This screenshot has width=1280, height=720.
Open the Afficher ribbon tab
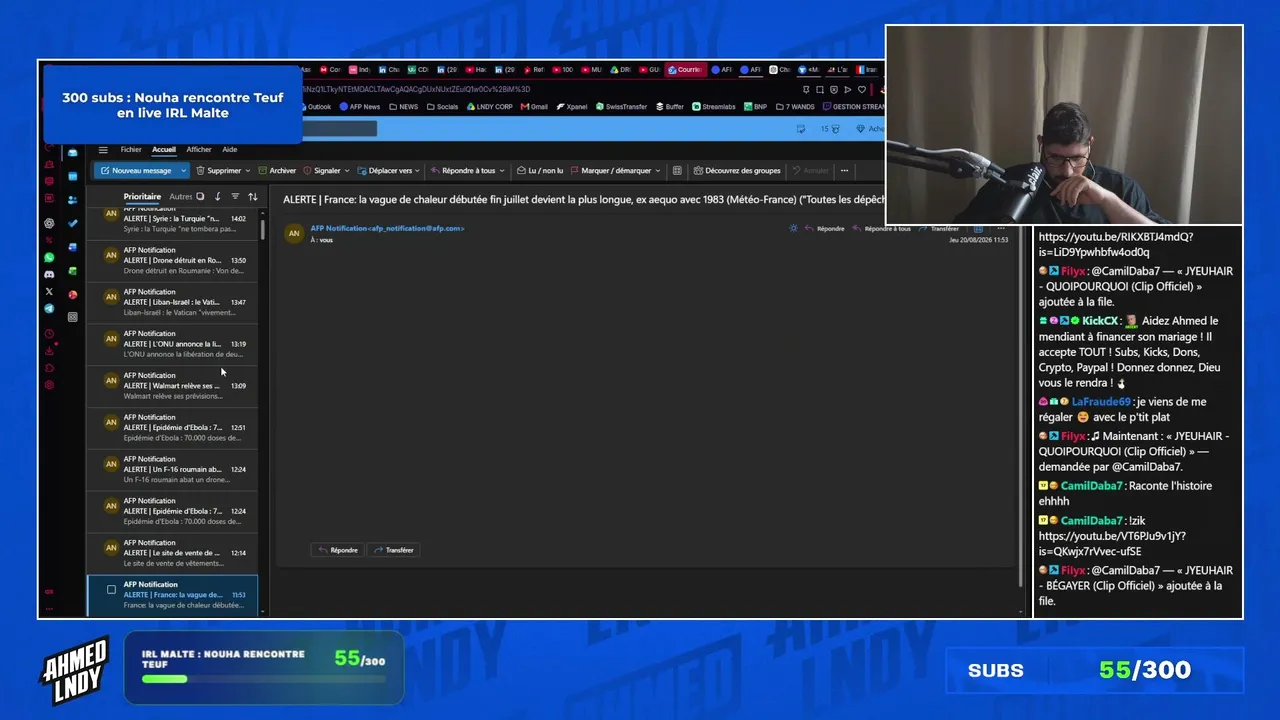point(199,150)
